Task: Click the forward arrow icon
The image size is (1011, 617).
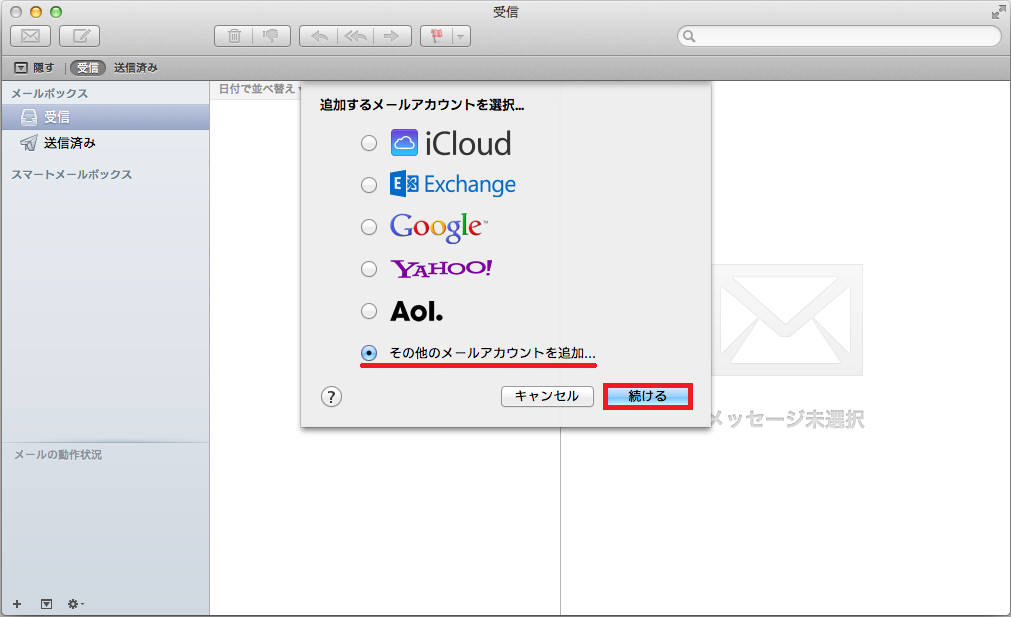Action: pyautogui.click(x=391, y=36)
